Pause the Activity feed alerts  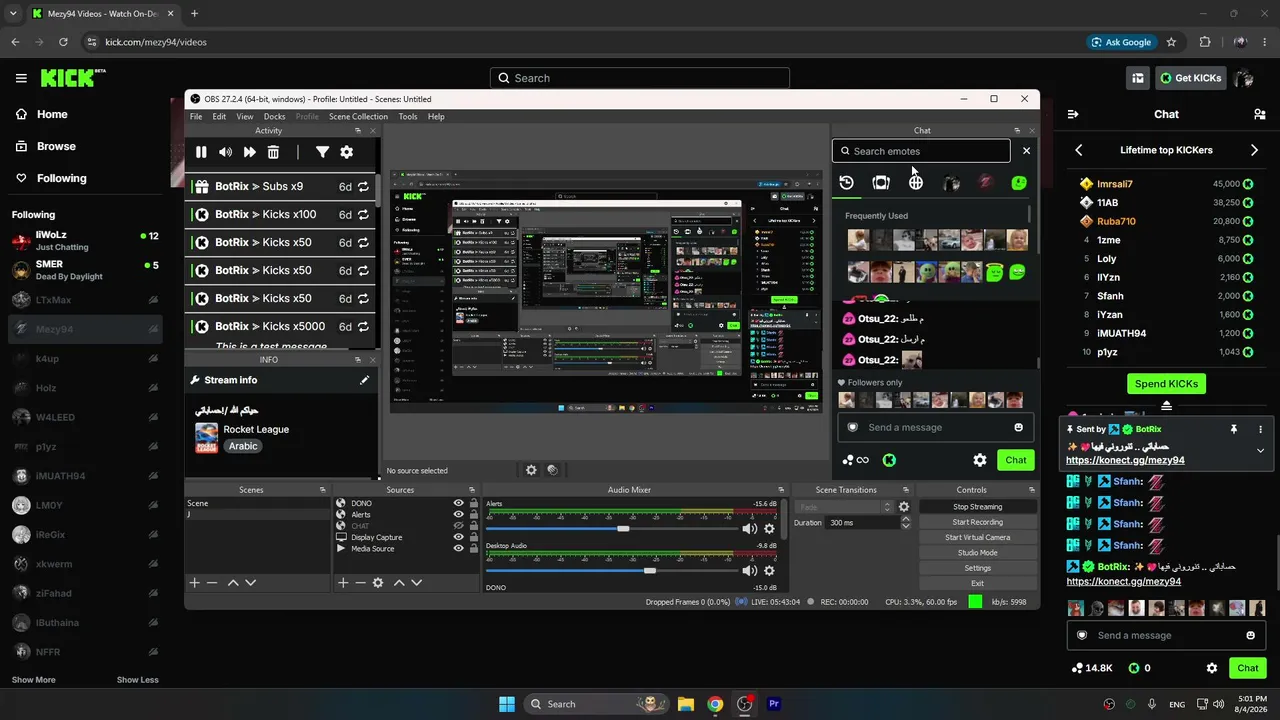tap(201, 152)
